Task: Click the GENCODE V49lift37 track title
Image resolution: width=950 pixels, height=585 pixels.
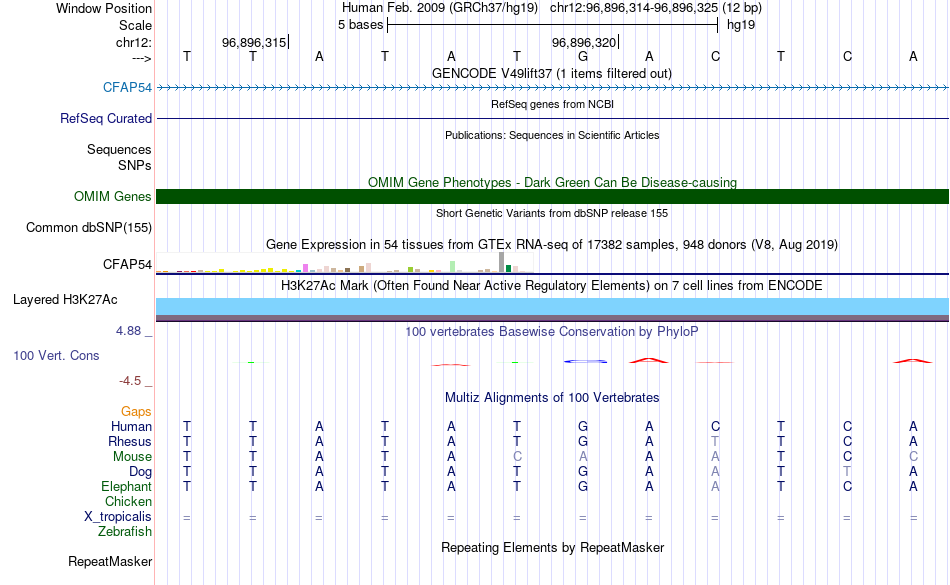Action: [552, 73]
